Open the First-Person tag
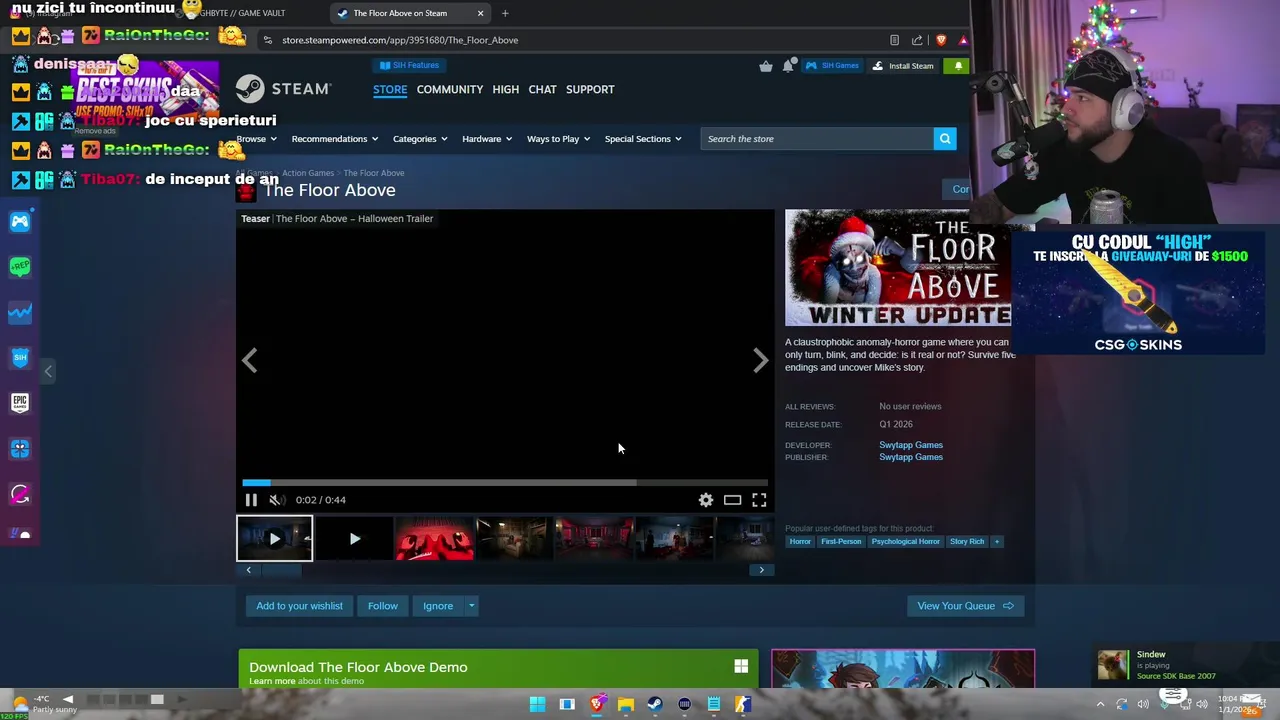Screen dimensions: 1280x720 (841, 541)
